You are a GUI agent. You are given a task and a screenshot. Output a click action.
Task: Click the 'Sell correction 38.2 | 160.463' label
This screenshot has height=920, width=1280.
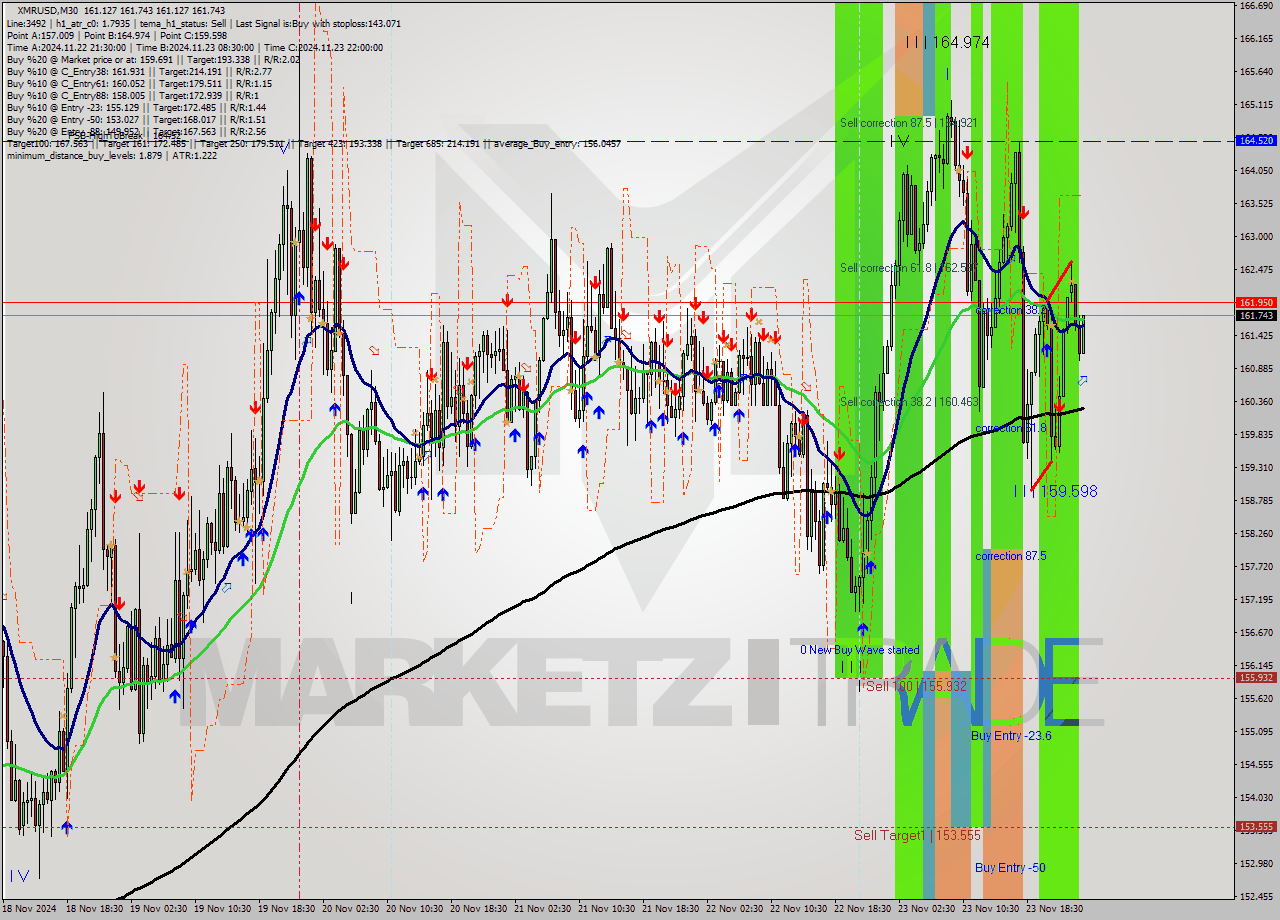point(909,401)
